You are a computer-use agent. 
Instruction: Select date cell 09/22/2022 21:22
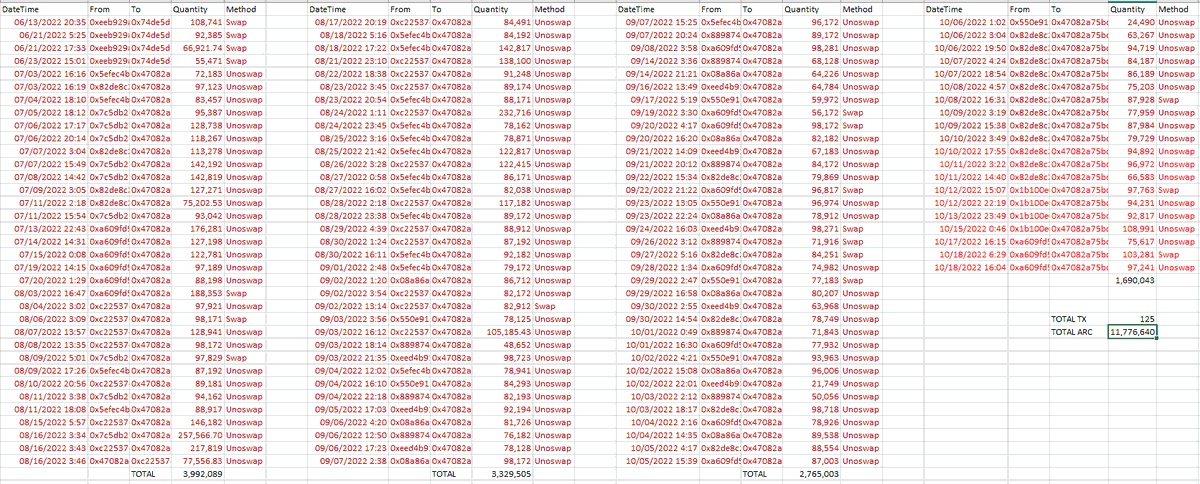[x=661, y=189]
